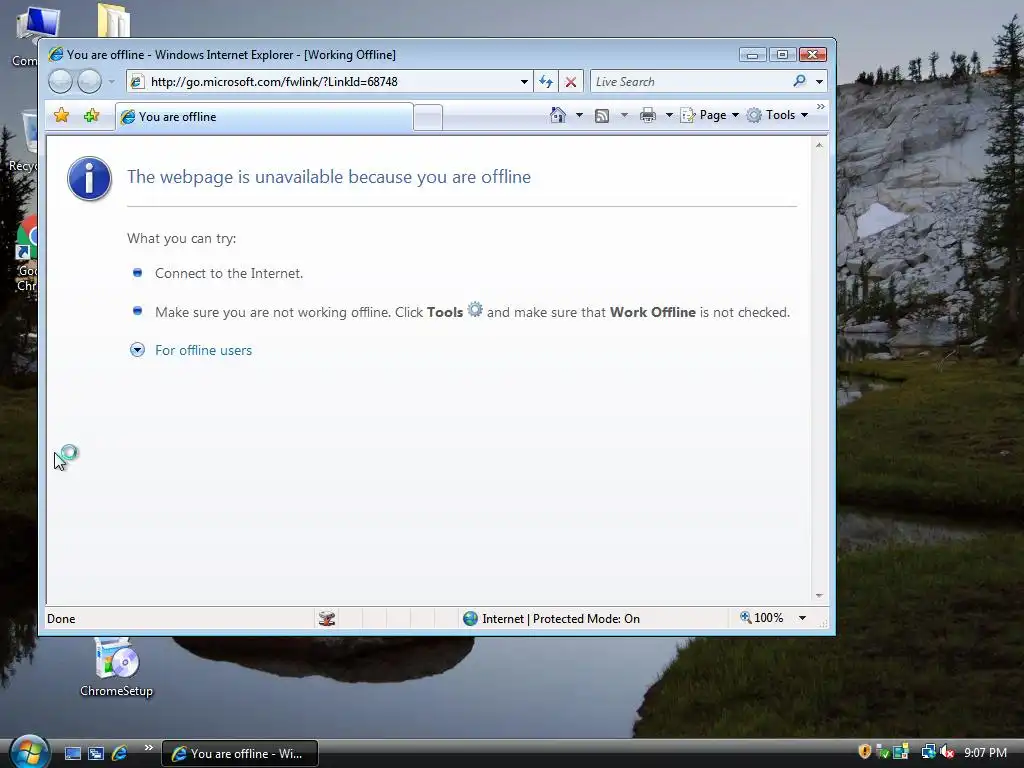Open the Page menu
The height and width of the screenshot is (768, 1024).
(710, 115)
